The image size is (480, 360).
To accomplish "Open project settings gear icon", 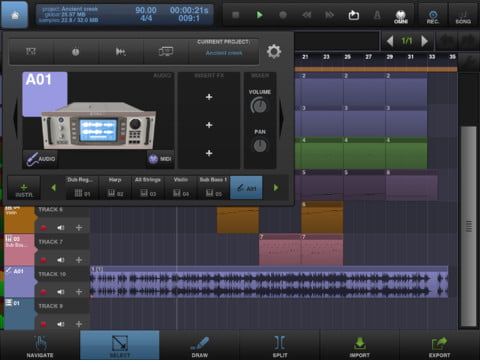I will [x=274, y=52].
